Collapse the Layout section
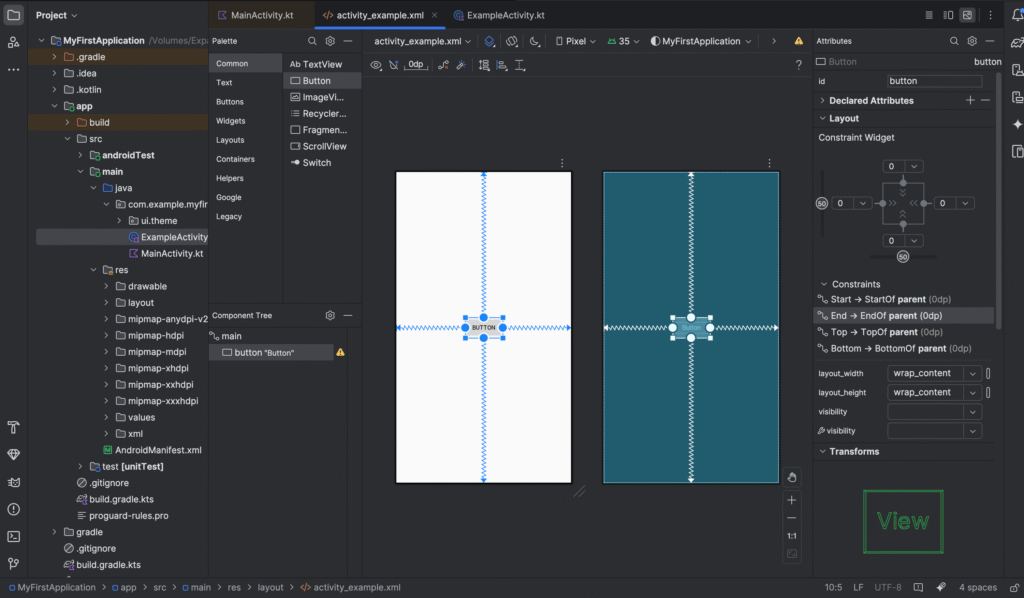The image size is (1024, 598). tap(822, 118)
